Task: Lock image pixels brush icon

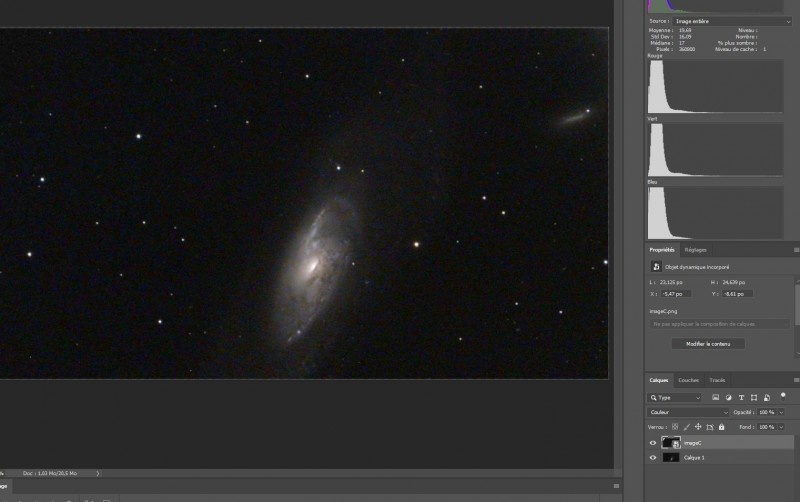Action: [x=687, y=427]
